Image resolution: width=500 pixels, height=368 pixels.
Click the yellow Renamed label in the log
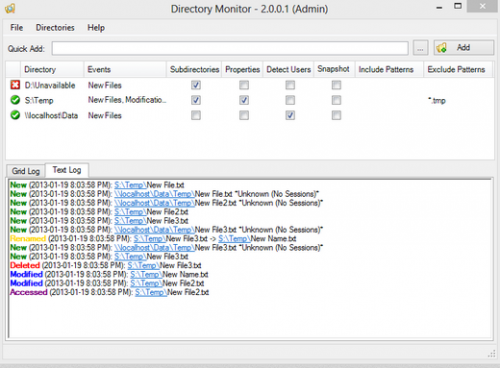(28, 239)
